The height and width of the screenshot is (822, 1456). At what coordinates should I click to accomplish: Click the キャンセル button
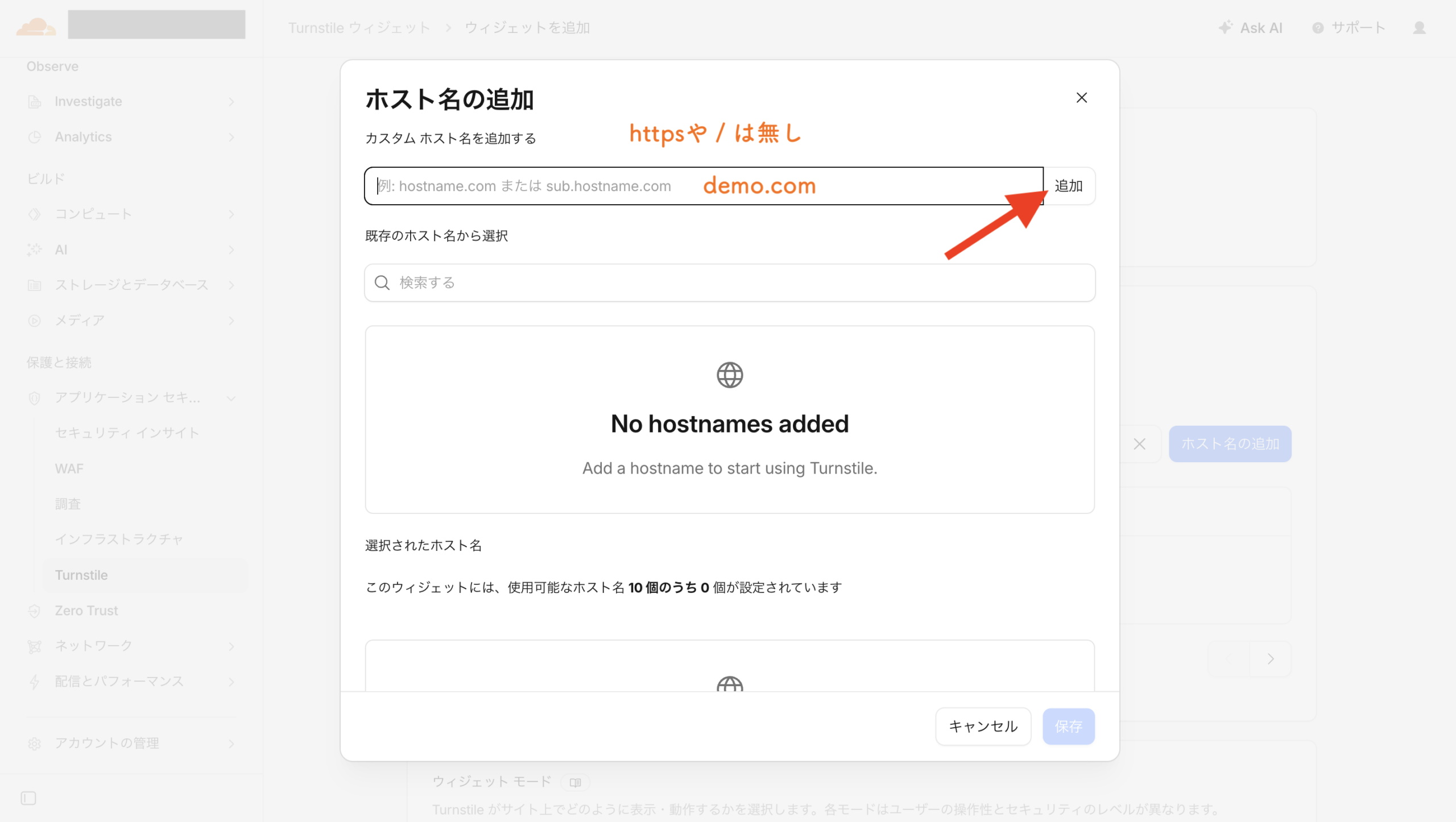click(x=983, y=726)
